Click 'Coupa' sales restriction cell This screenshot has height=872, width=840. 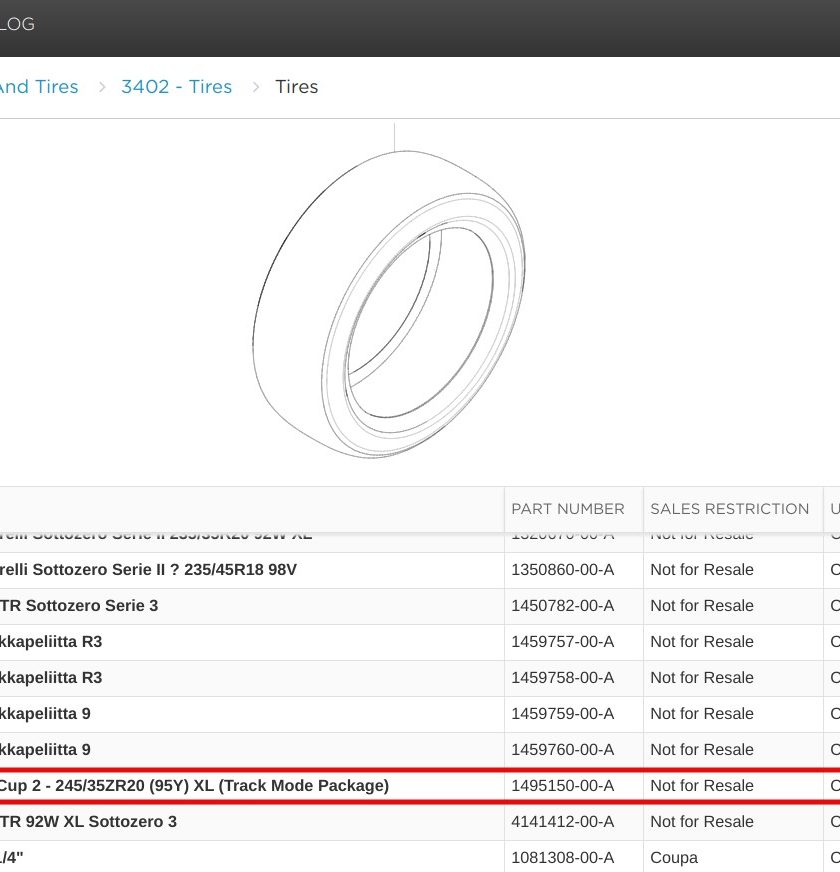pyautogui.click(x=674, y=858)
